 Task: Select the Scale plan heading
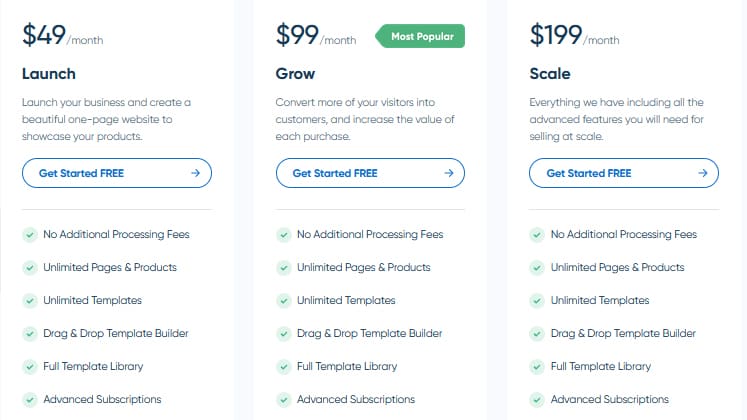(x=550, y=74)
